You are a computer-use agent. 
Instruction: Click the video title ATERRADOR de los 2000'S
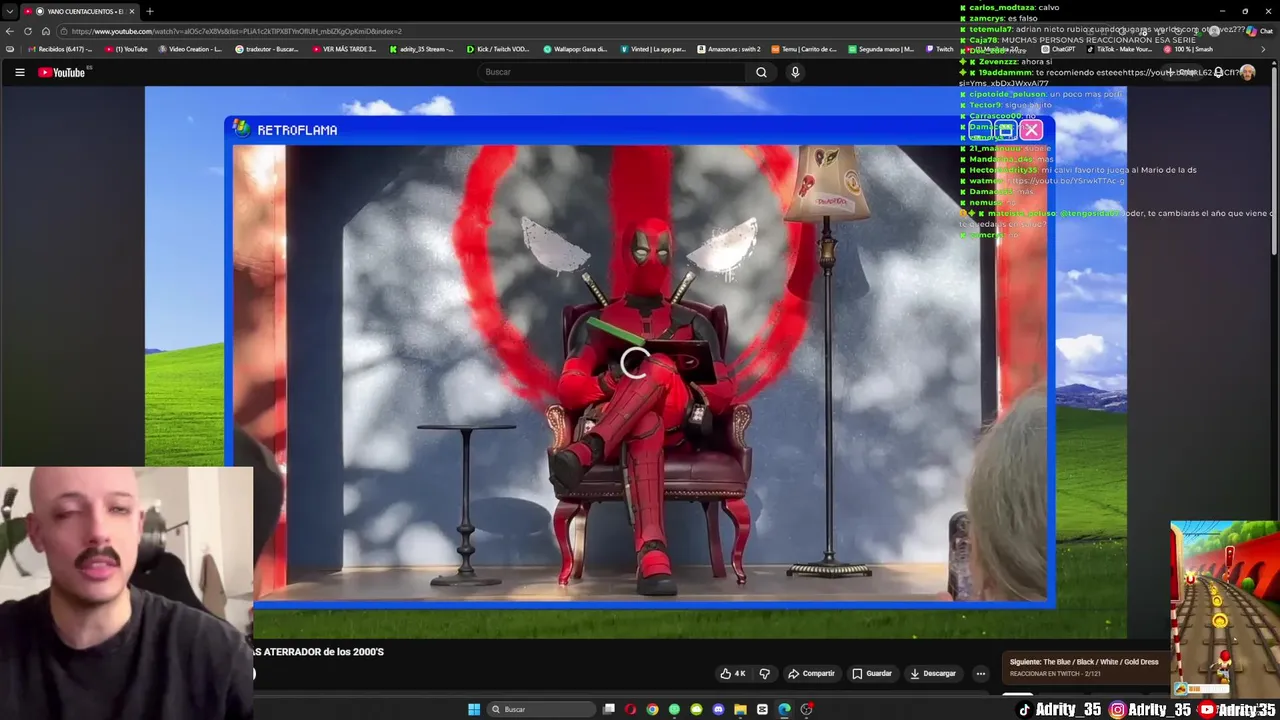pos(319,652)
